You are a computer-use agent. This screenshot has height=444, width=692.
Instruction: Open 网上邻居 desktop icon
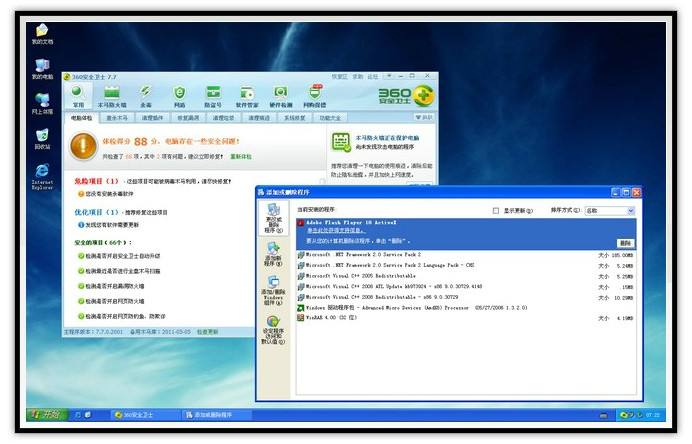42,104
